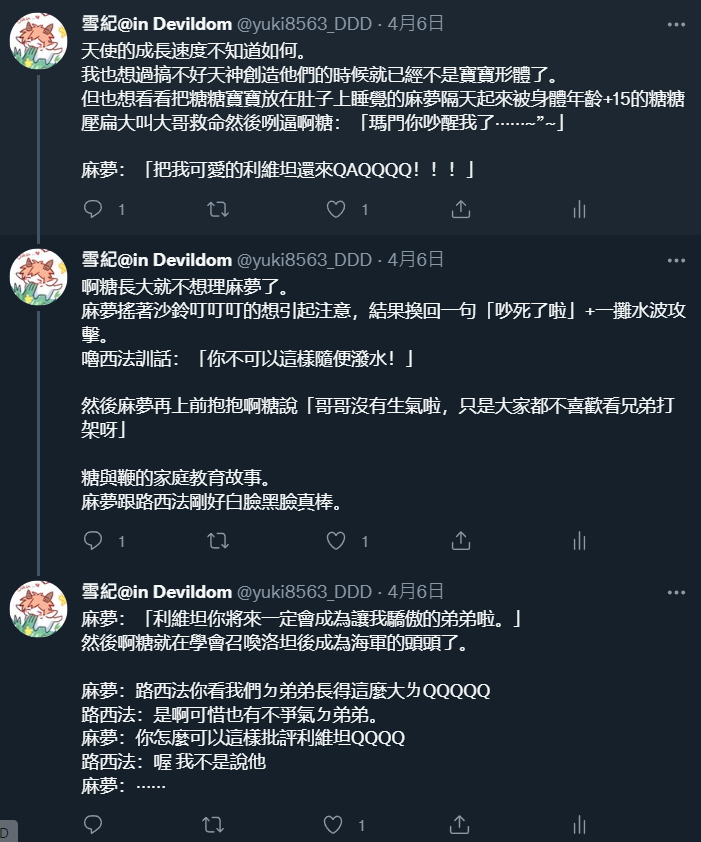Share the first tweet via share icon
Screen dimensions: 701x842
pyautogui.click(x=460, y=208)
